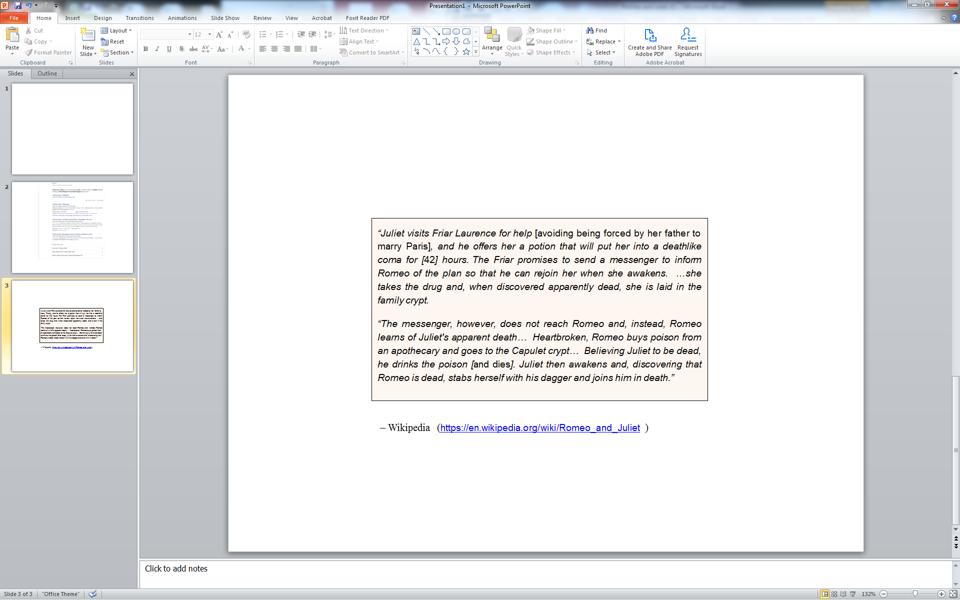Expand the Layout dropdown

(116, 31)
